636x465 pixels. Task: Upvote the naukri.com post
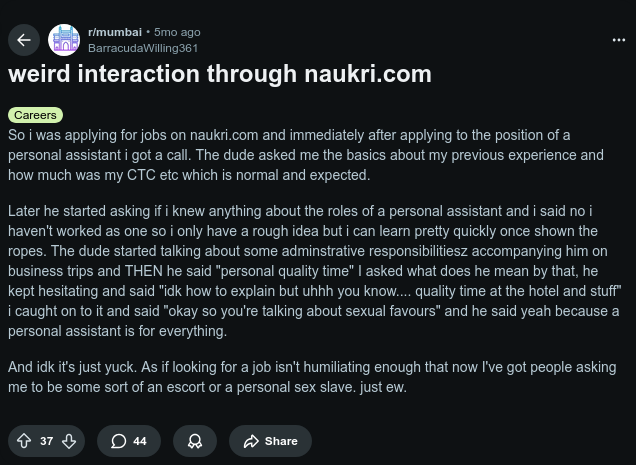pos(24,441)
